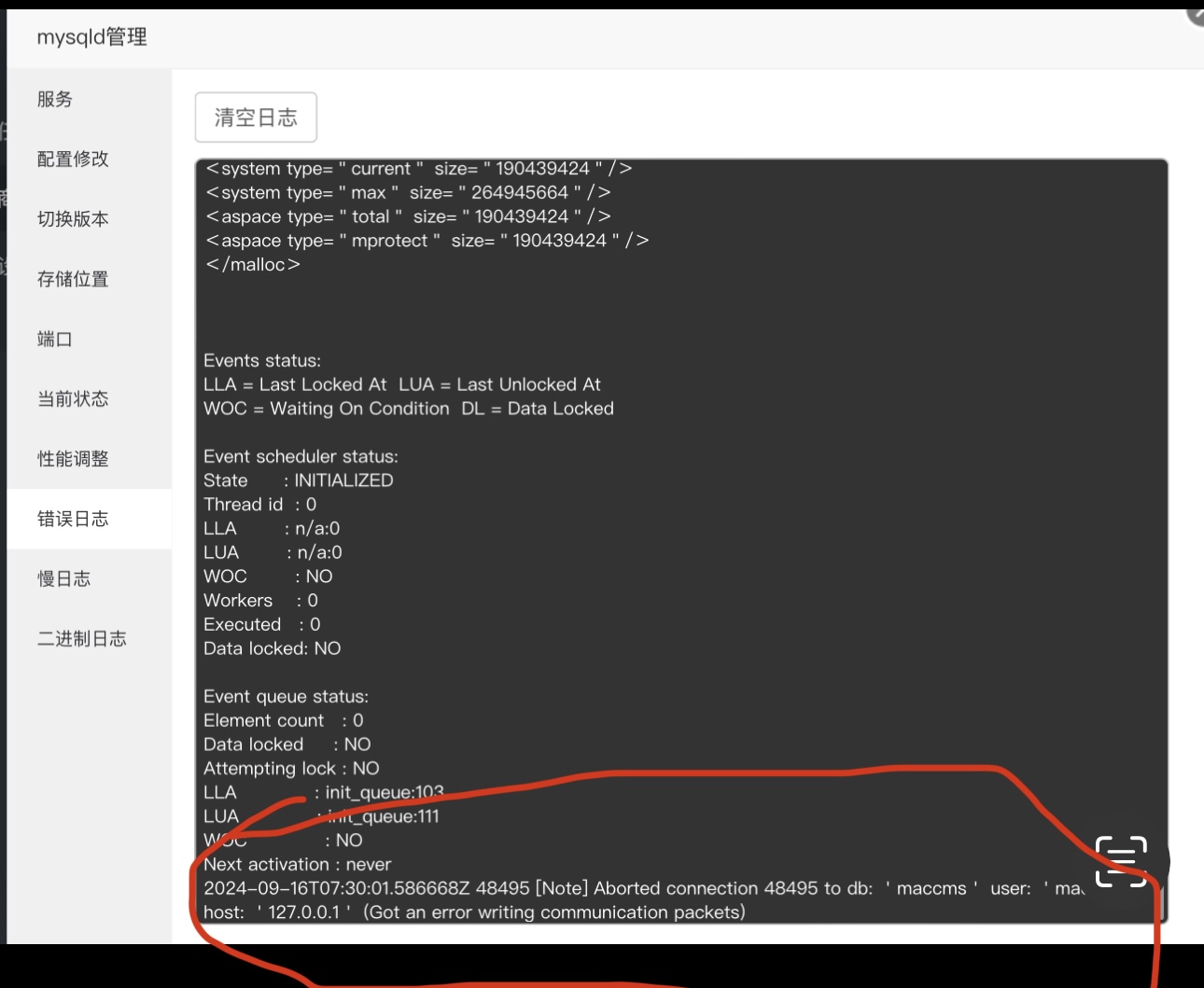Click the 'Next activation : never' line

(x=298, y=865)
